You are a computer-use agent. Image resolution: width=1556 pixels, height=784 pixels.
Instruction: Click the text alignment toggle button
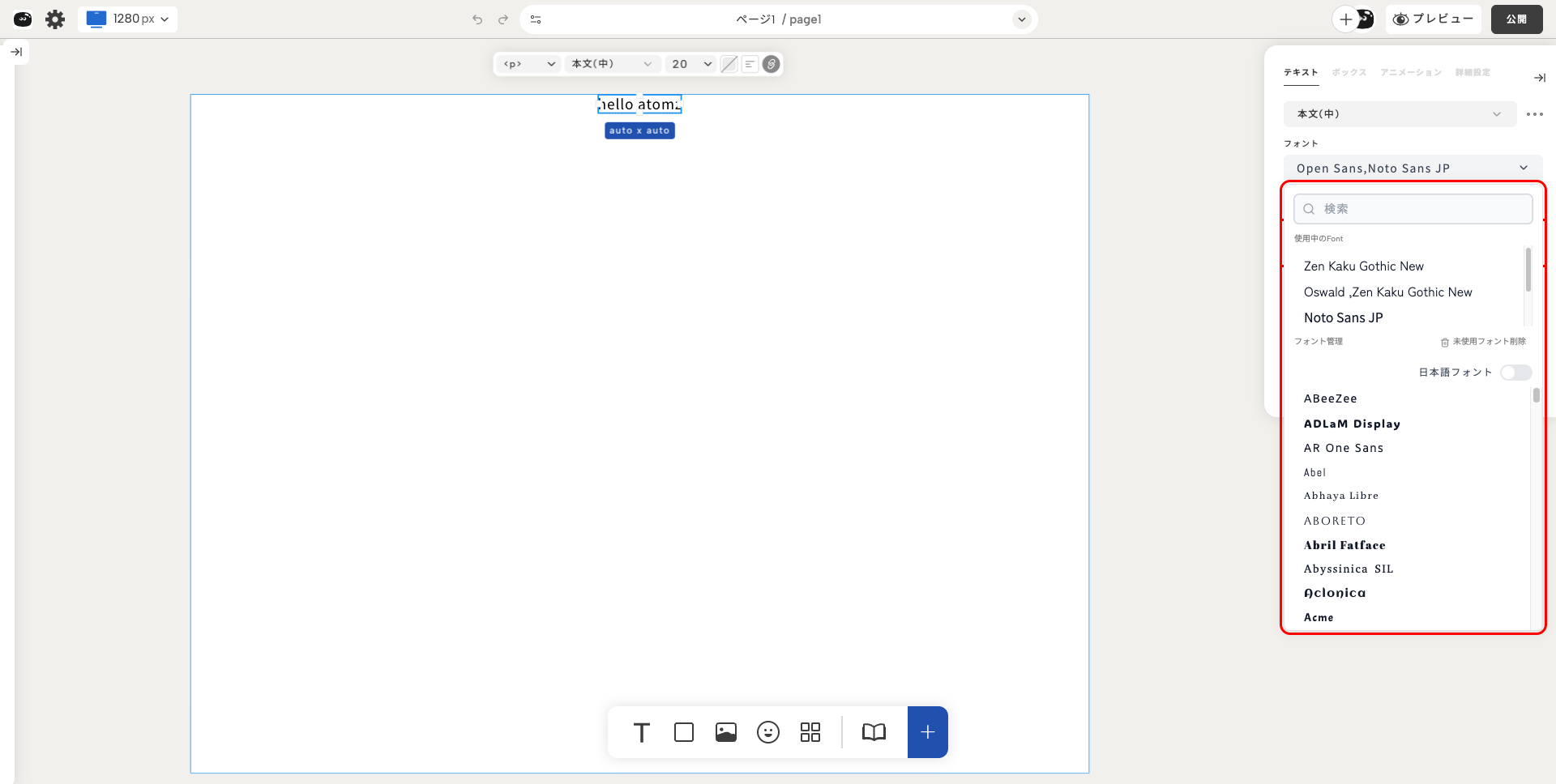point(750,64)
